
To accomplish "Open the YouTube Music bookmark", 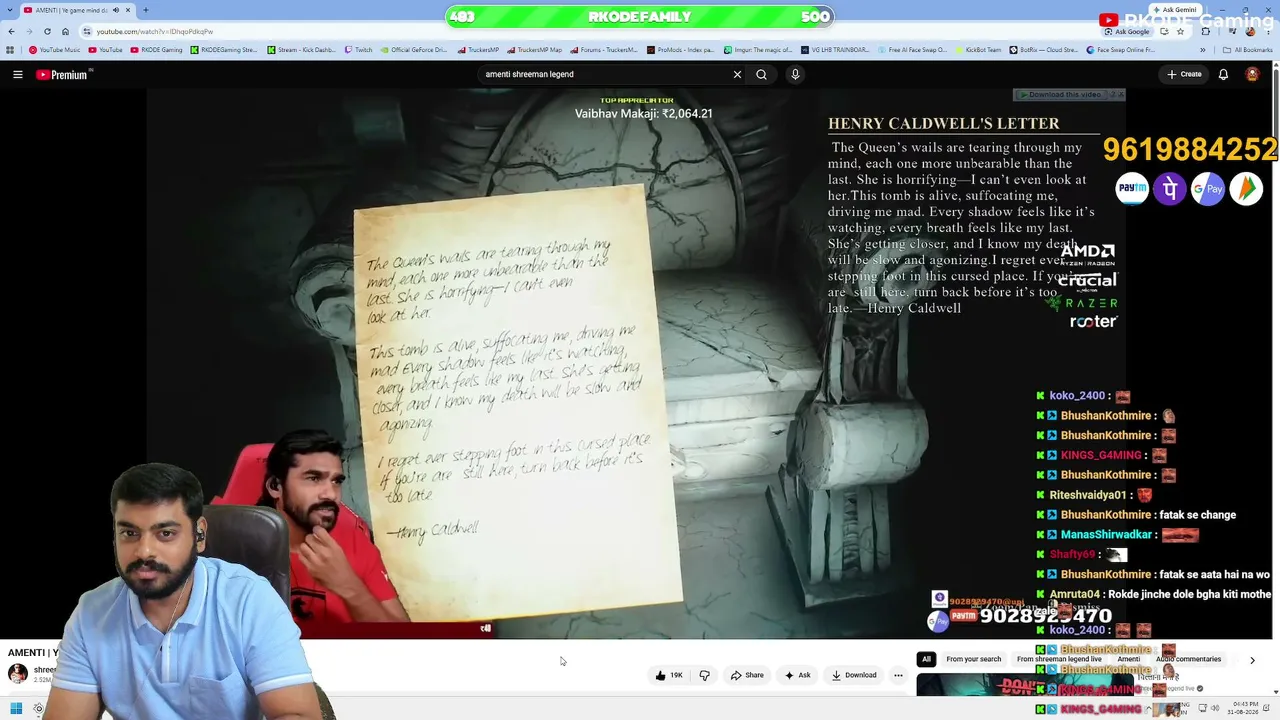I will tap(55, 50).
